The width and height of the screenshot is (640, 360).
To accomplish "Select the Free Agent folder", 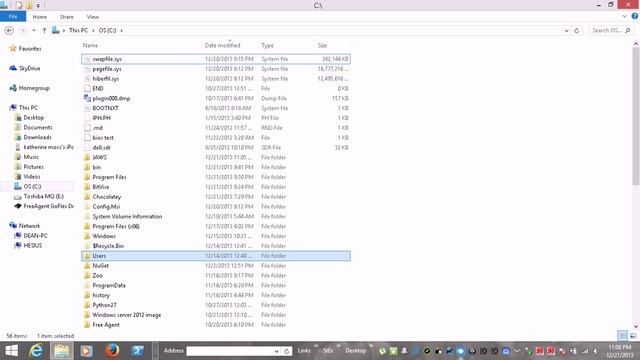I will pos(216,324).
